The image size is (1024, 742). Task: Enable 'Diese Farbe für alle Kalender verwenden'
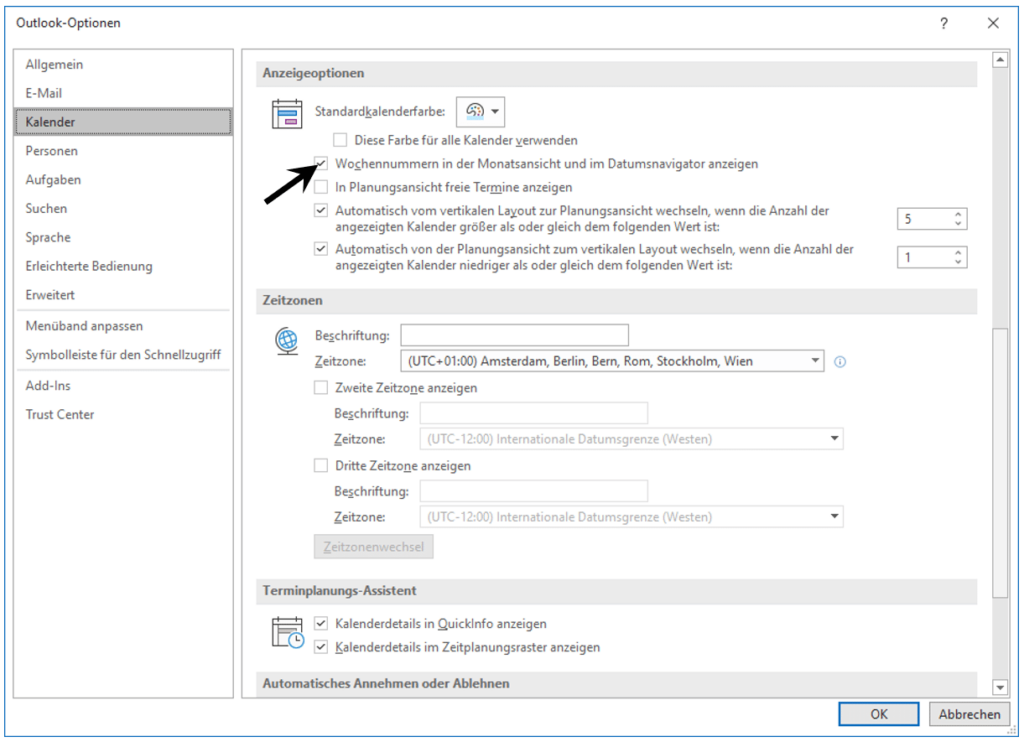pyautogui.click(x=340, y=140)
